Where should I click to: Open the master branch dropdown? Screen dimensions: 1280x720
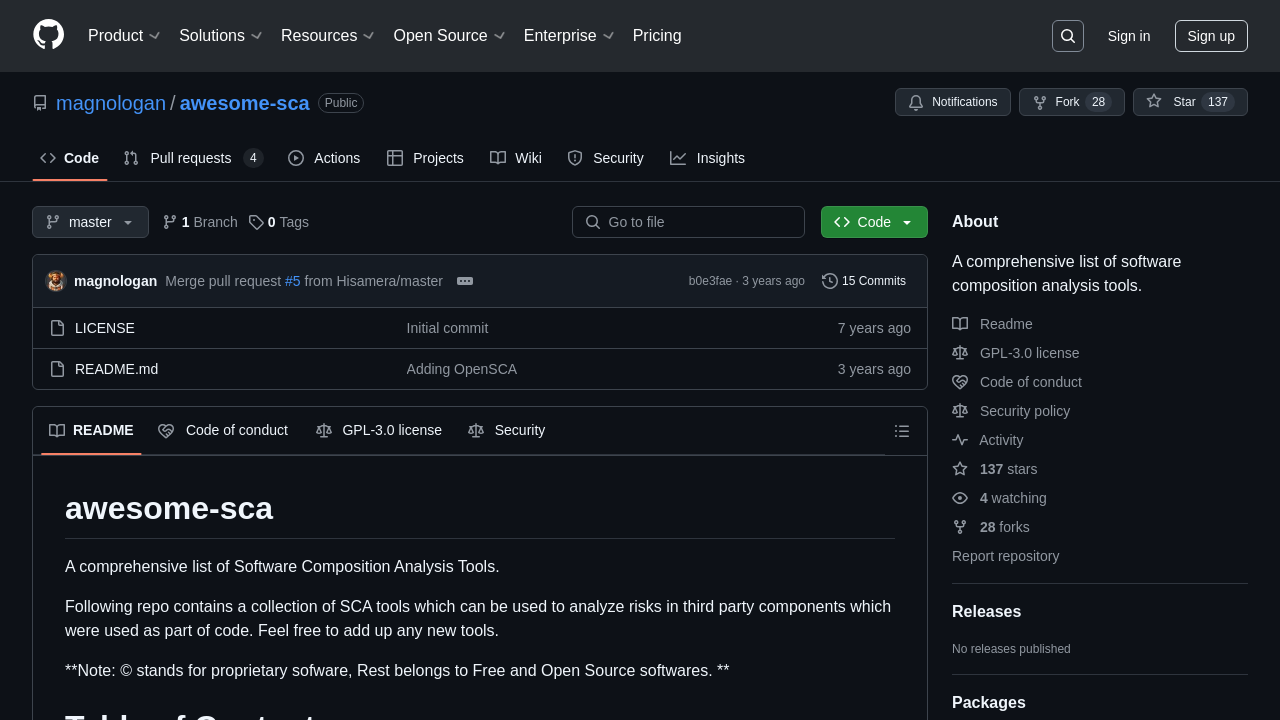click(90, 222)
